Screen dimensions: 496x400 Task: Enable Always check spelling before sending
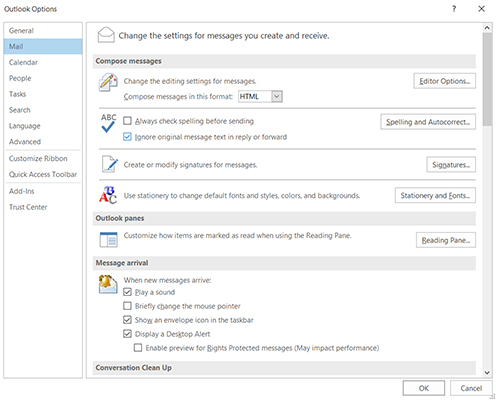click(127, 121)
